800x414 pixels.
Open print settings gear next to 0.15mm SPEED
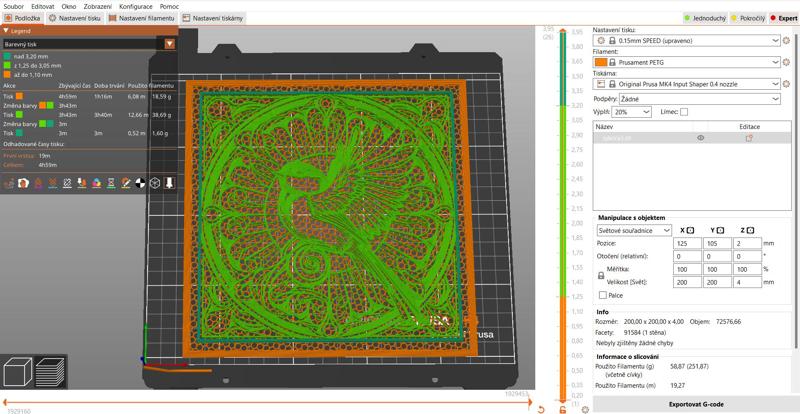786,40
